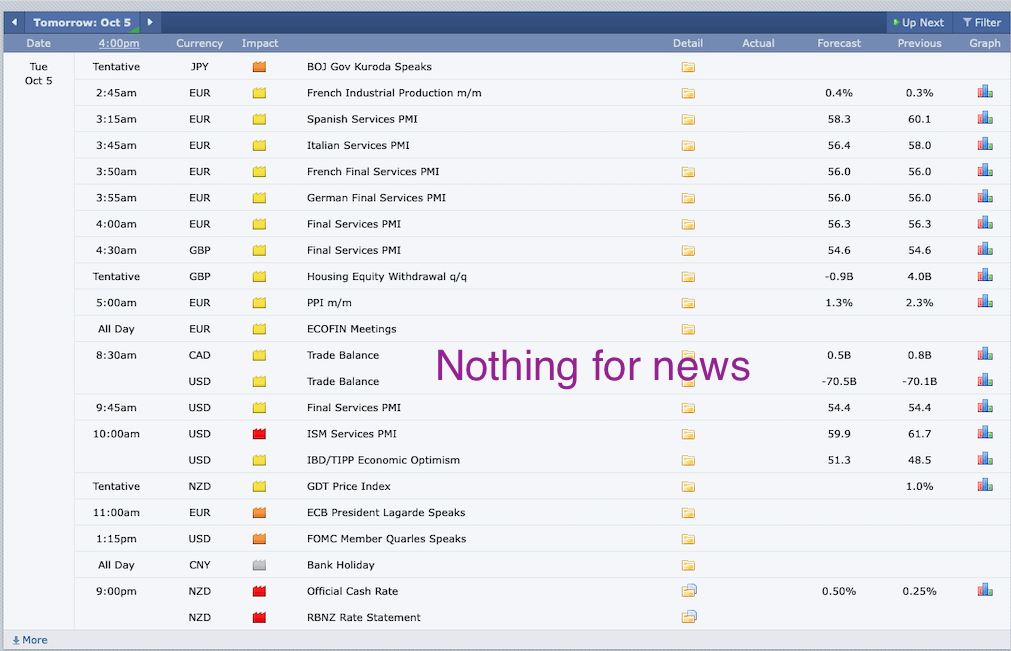The height and width of the screenshot is (651, 1011).
Task: Go to the previous day arrow
Action: pyautogui.click(x=14, y=22)
